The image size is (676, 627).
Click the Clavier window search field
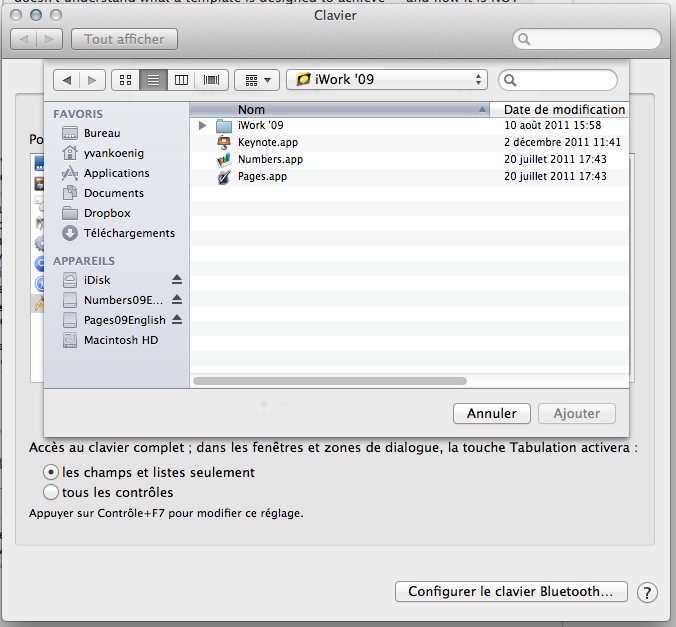point(587,39)
